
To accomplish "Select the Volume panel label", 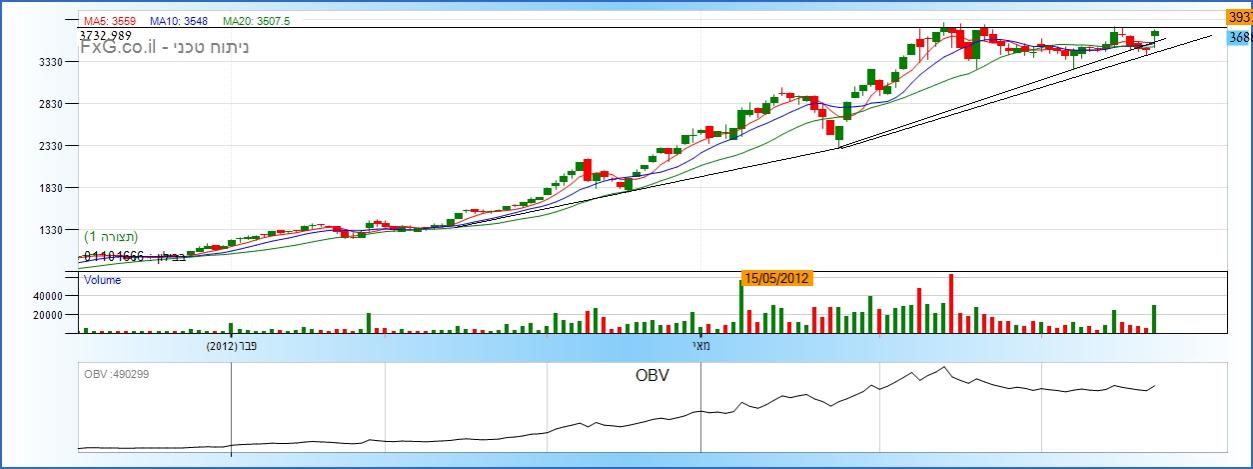I will tap(102, 281).
